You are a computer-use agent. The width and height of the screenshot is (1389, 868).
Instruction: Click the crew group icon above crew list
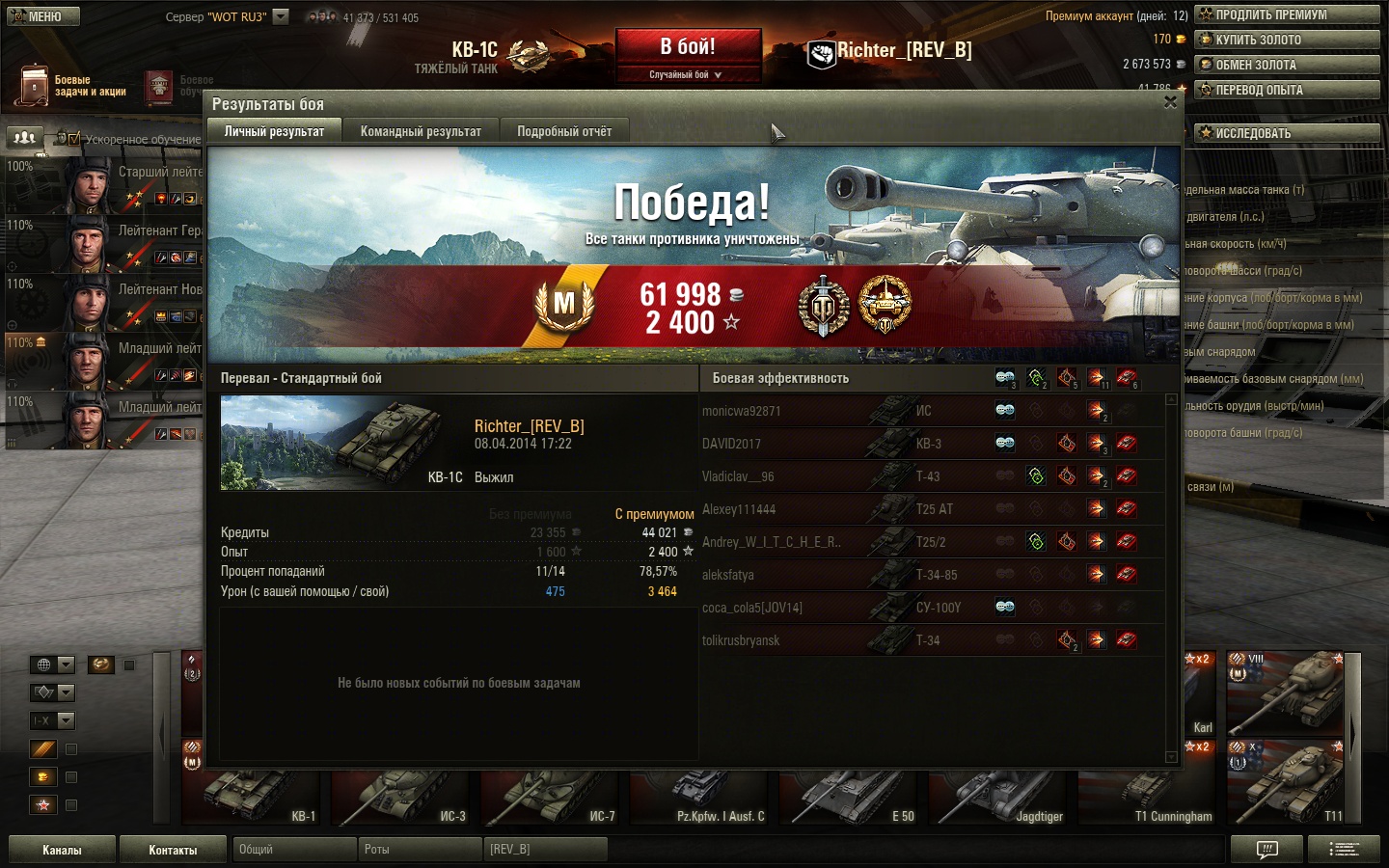tap(25, 138)
